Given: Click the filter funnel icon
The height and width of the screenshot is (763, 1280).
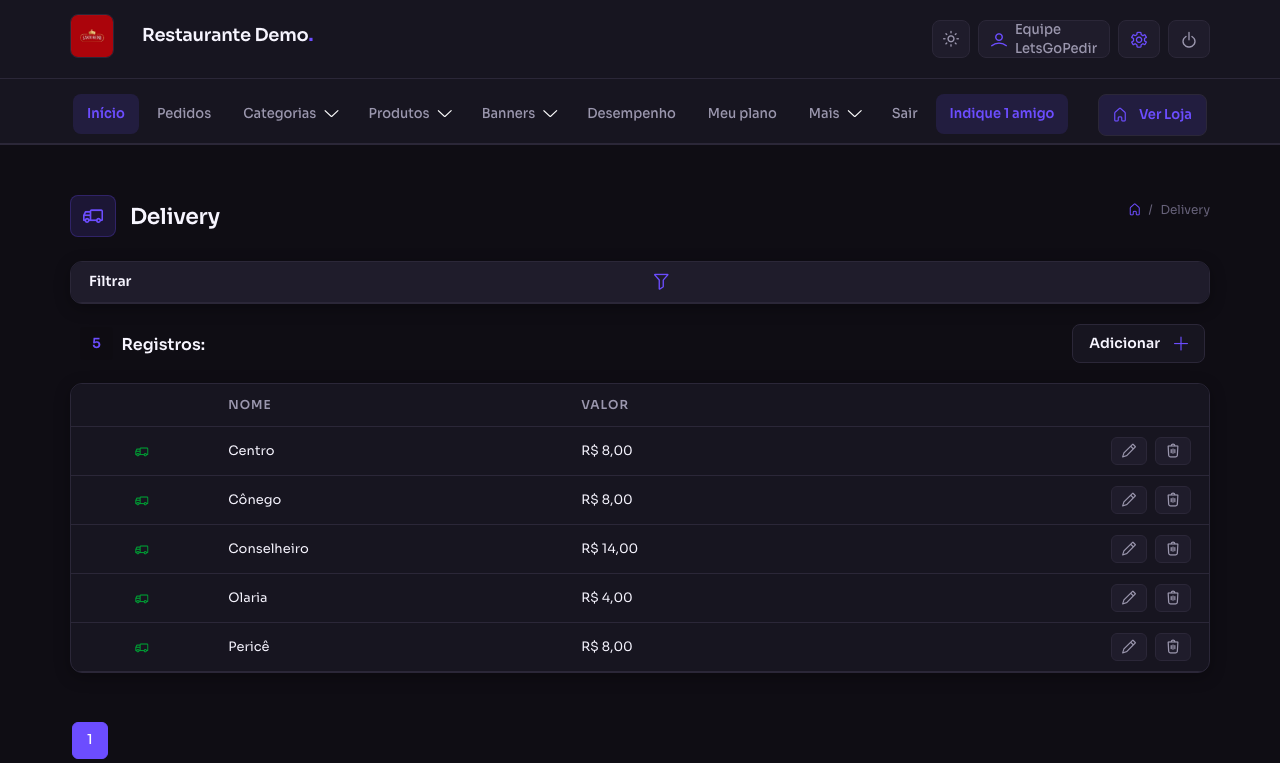Looking at the screenshot, I should 661,282.
